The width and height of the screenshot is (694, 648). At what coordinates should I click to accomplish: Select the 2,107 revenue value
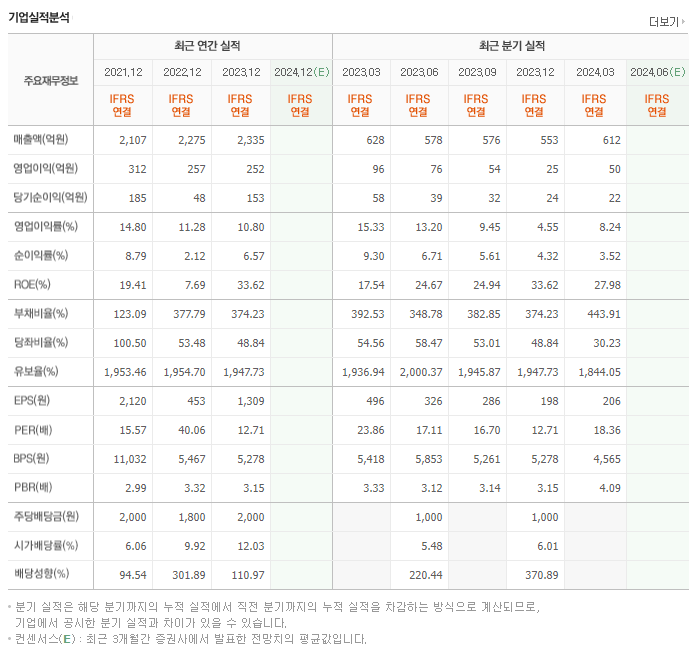coord(133,140)
